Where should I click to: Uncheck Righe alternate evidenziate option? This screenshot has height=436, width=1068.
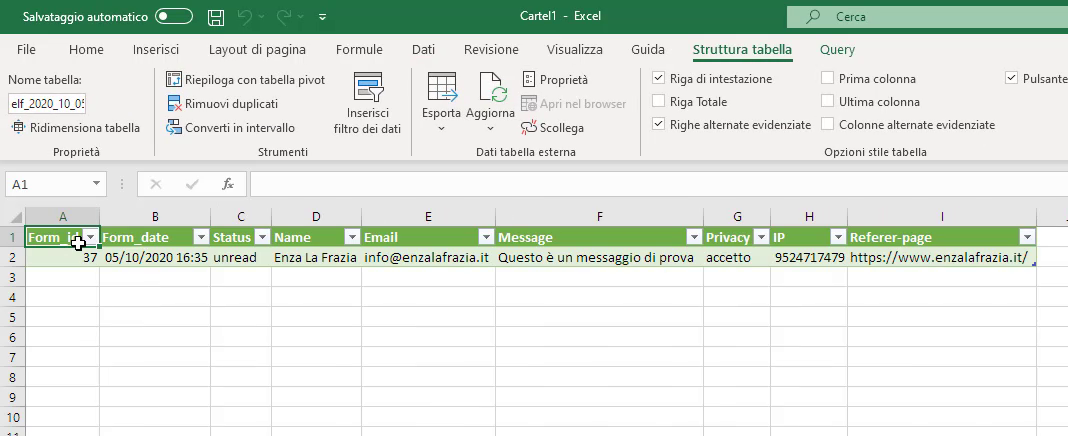tap(658, 124)
